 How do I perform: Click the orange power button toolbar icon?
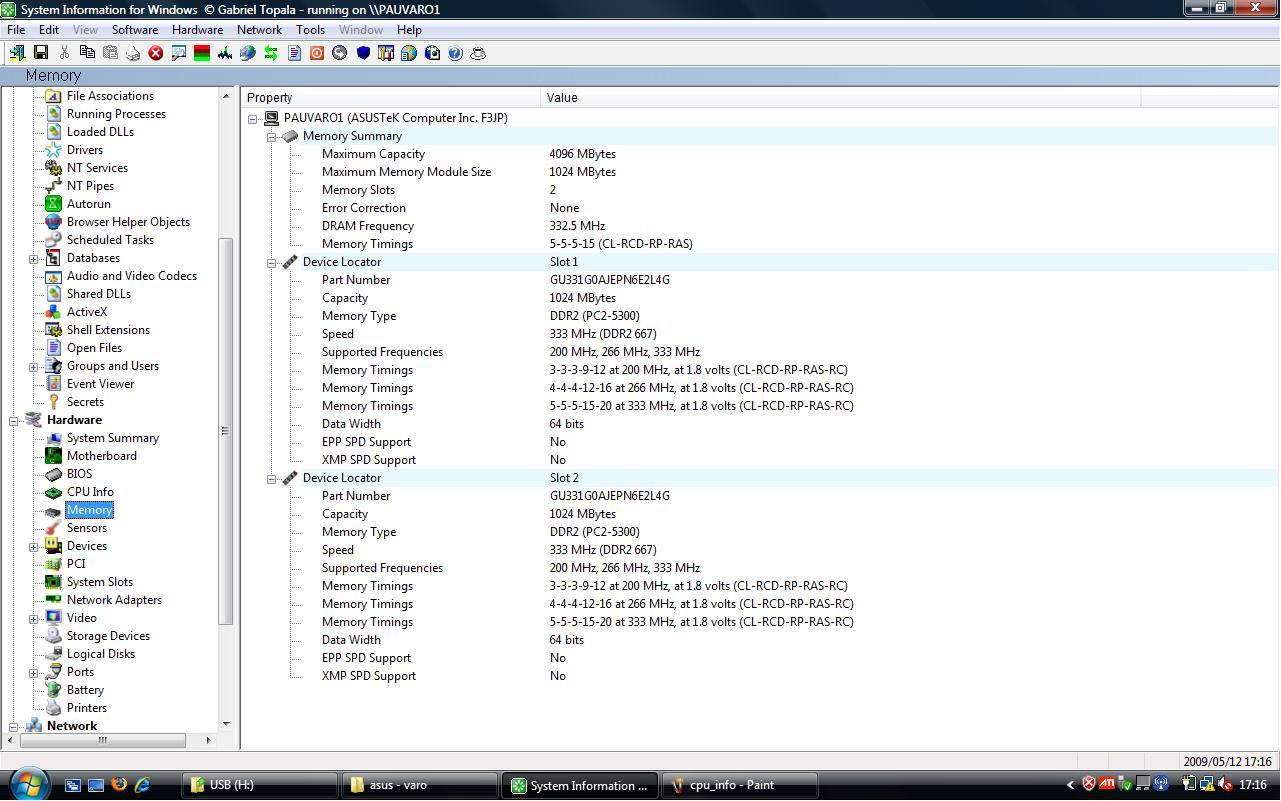click(x=317, y=53)
